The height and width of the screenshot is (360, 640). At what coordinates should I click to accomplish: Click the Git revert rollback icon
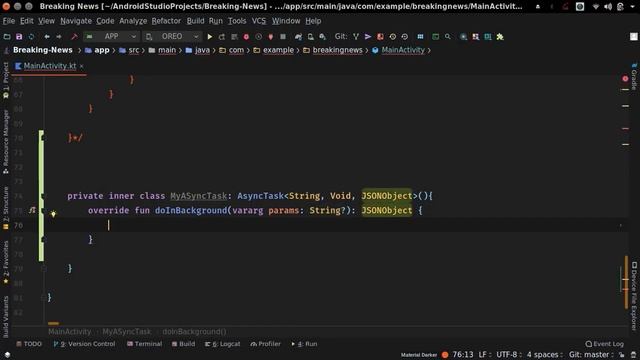[x=404, y=37]
